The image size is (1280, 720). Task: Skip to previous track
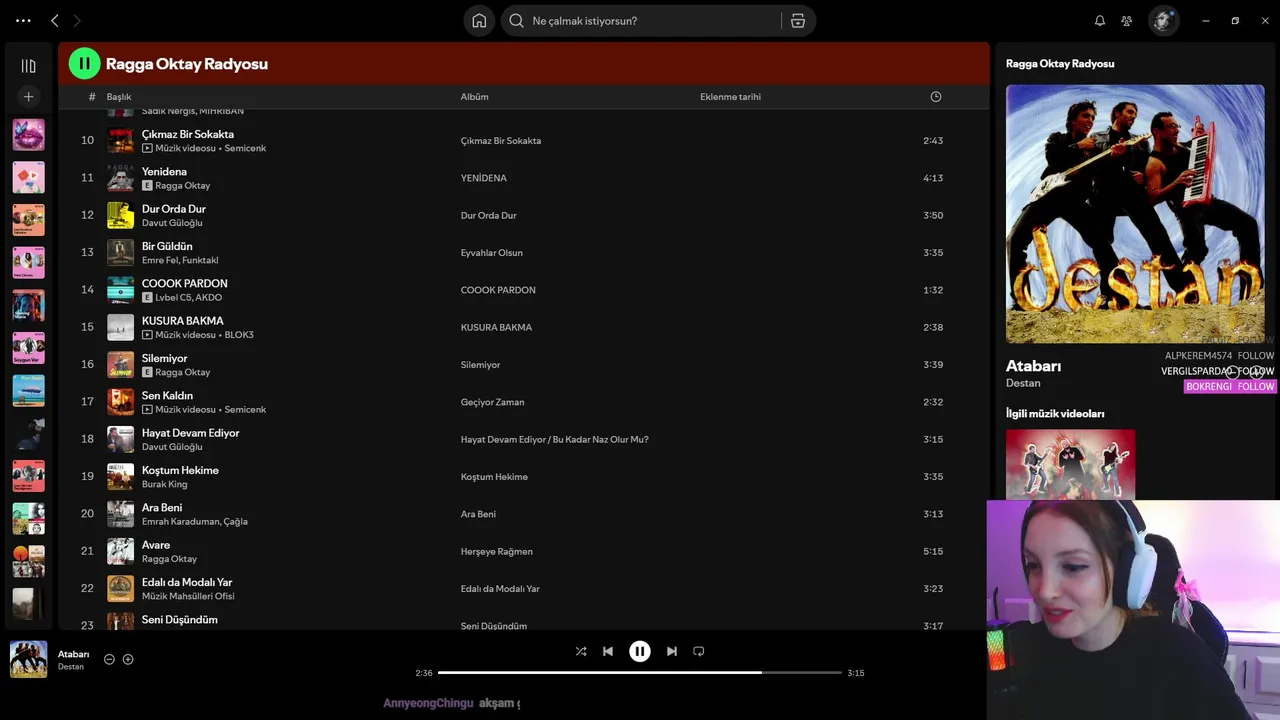pyautogui.click(x=608, y=651)
